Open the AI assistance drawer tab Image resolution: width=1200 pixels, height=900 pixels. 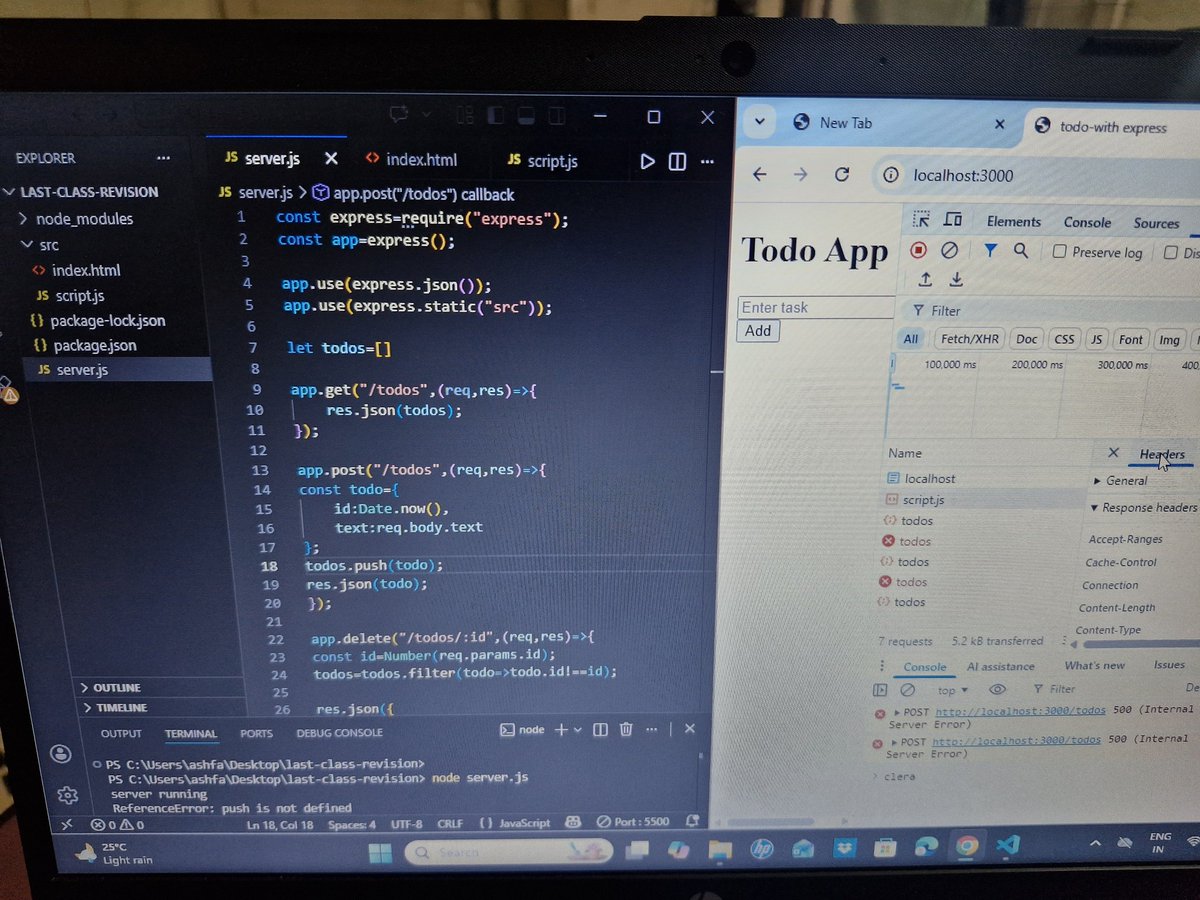coord(1000,666)
